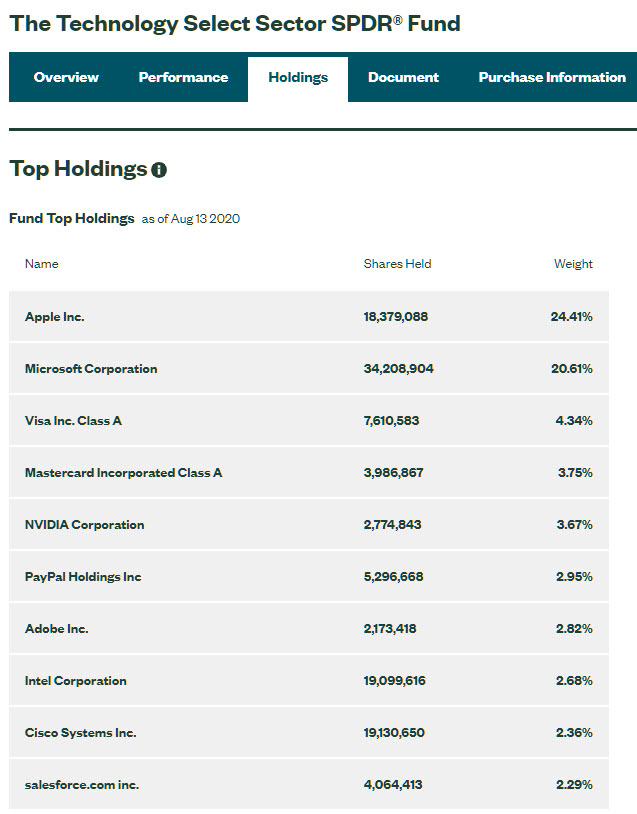Select the NVIDIA Corporation row
Screen dimensions: 637x814
click(x=84, y=525)
